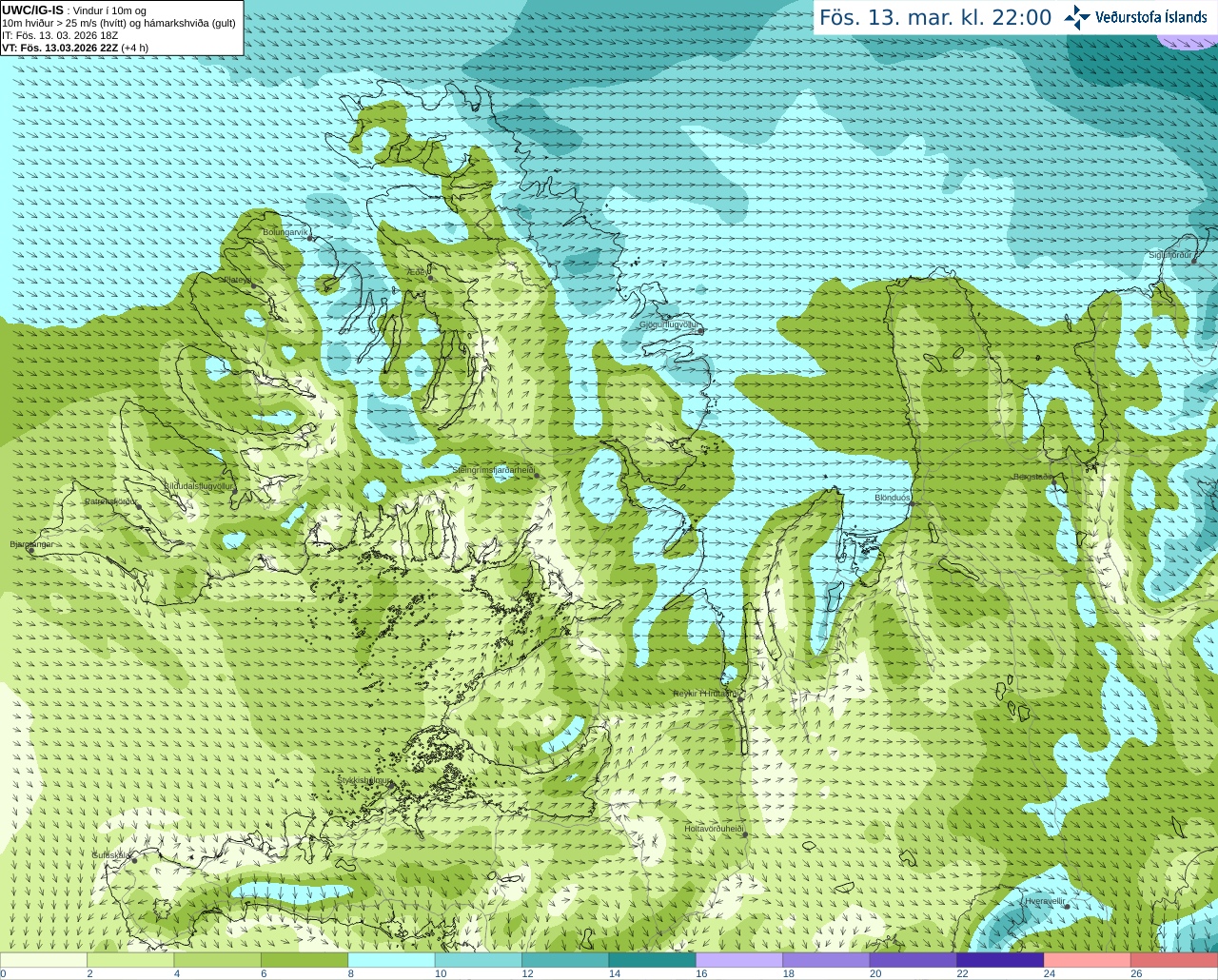The width and height of the screenshot is (1218, 980).
Task: Select the 16–18 lavender legend swatch
Action: 739,960
